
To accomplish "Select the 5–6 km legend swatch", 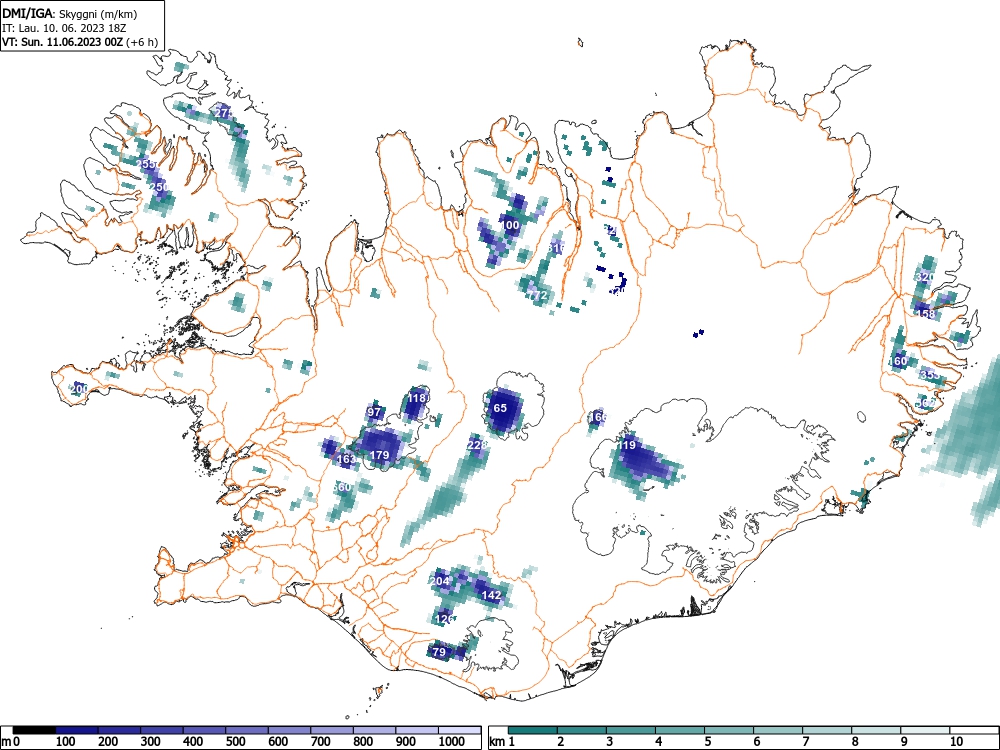I will coord(729,730).
